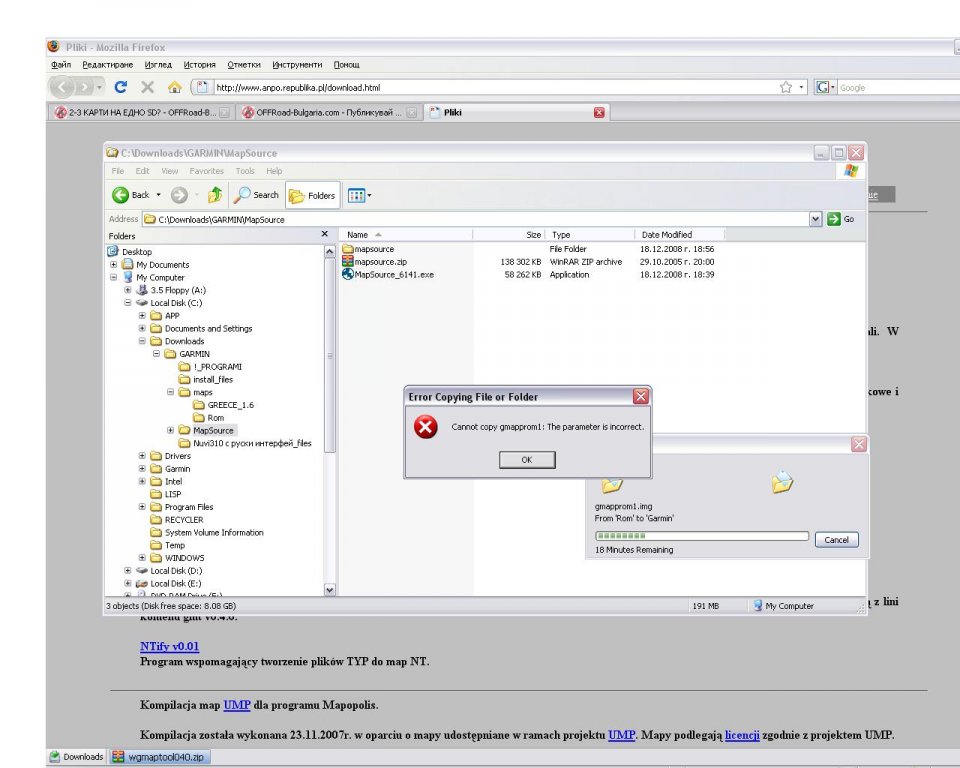Open the Explorer address bar dropdown

[815, 219]
